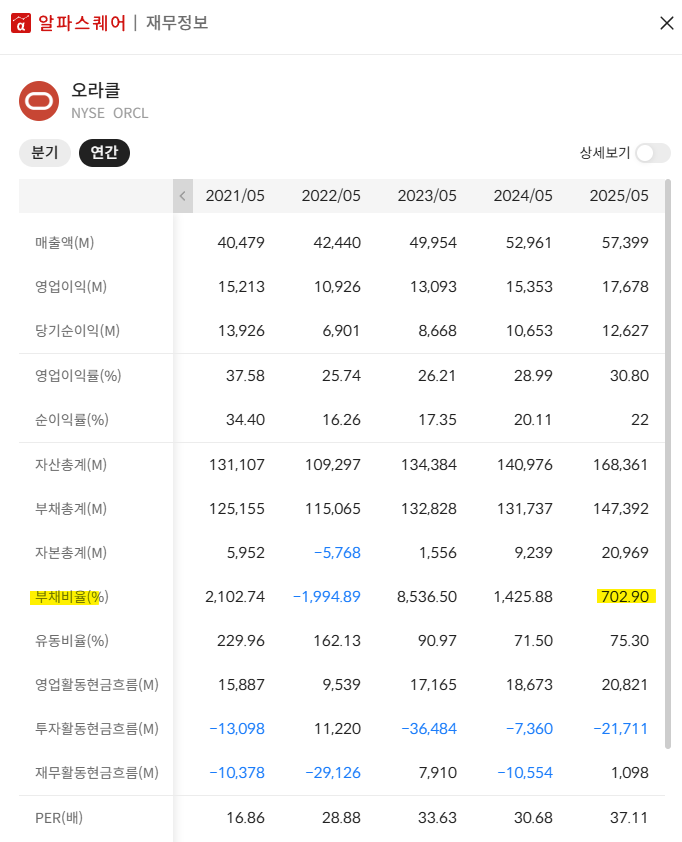This screenshot has width=682, height=842.
Task: Click the Oracle company logo
Action: pos(39,100)
